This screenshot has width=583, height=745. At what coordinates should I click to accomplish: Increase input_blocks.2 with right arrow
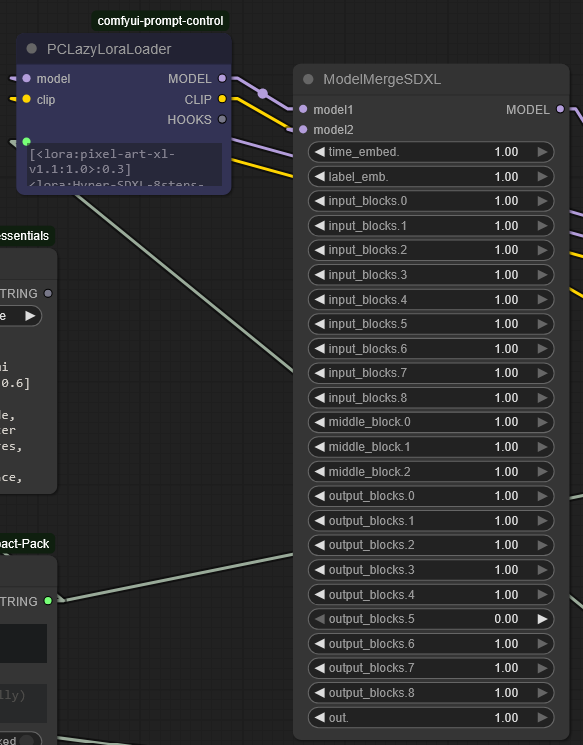[542, 250]
